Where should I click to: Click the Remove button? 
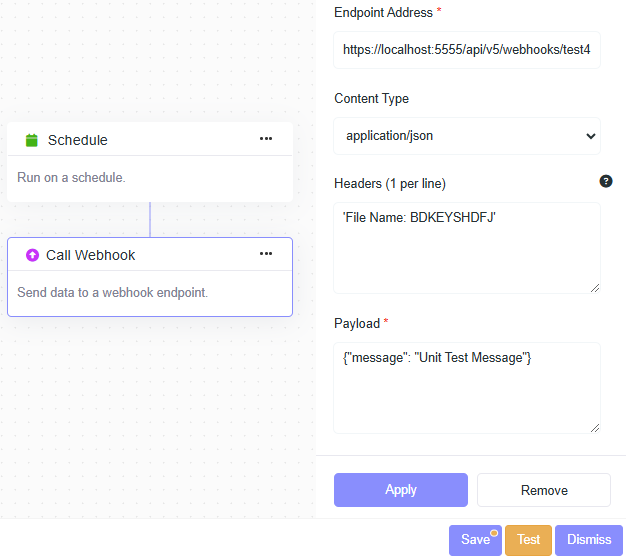[544, 490]
